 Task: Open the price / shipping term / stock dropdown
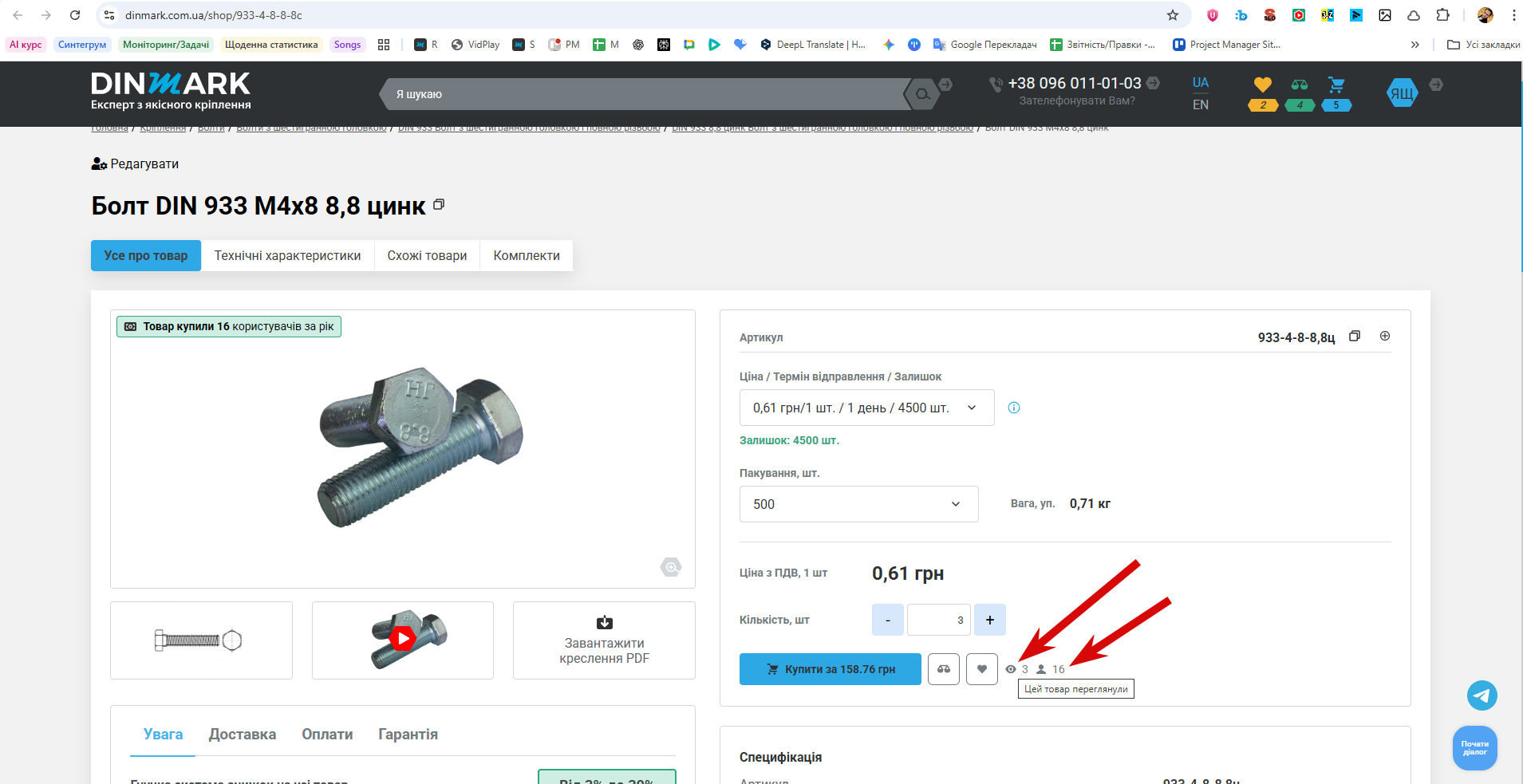click(x=867, y=408)
